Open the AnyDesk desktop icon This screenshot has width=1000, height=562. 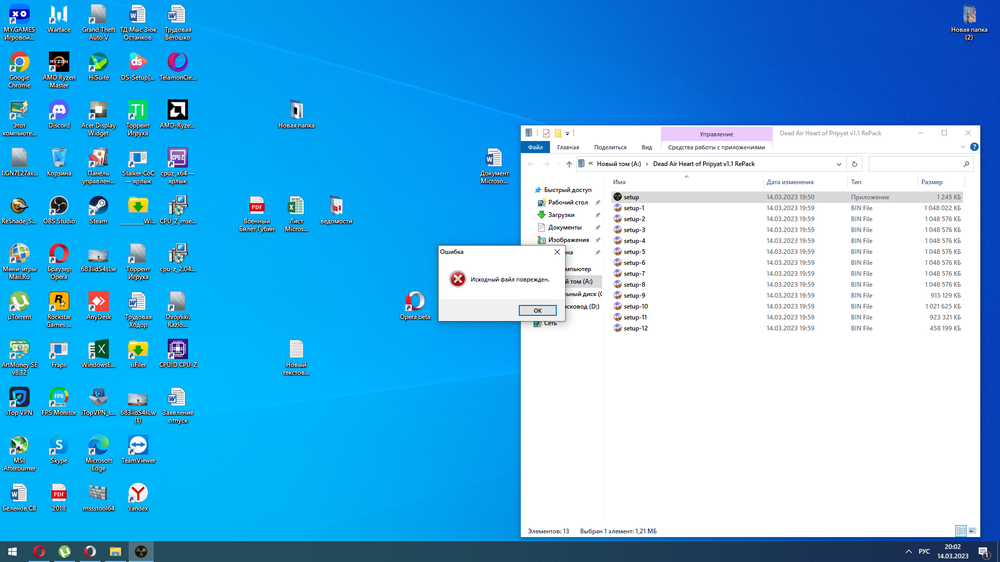[98, 301]
